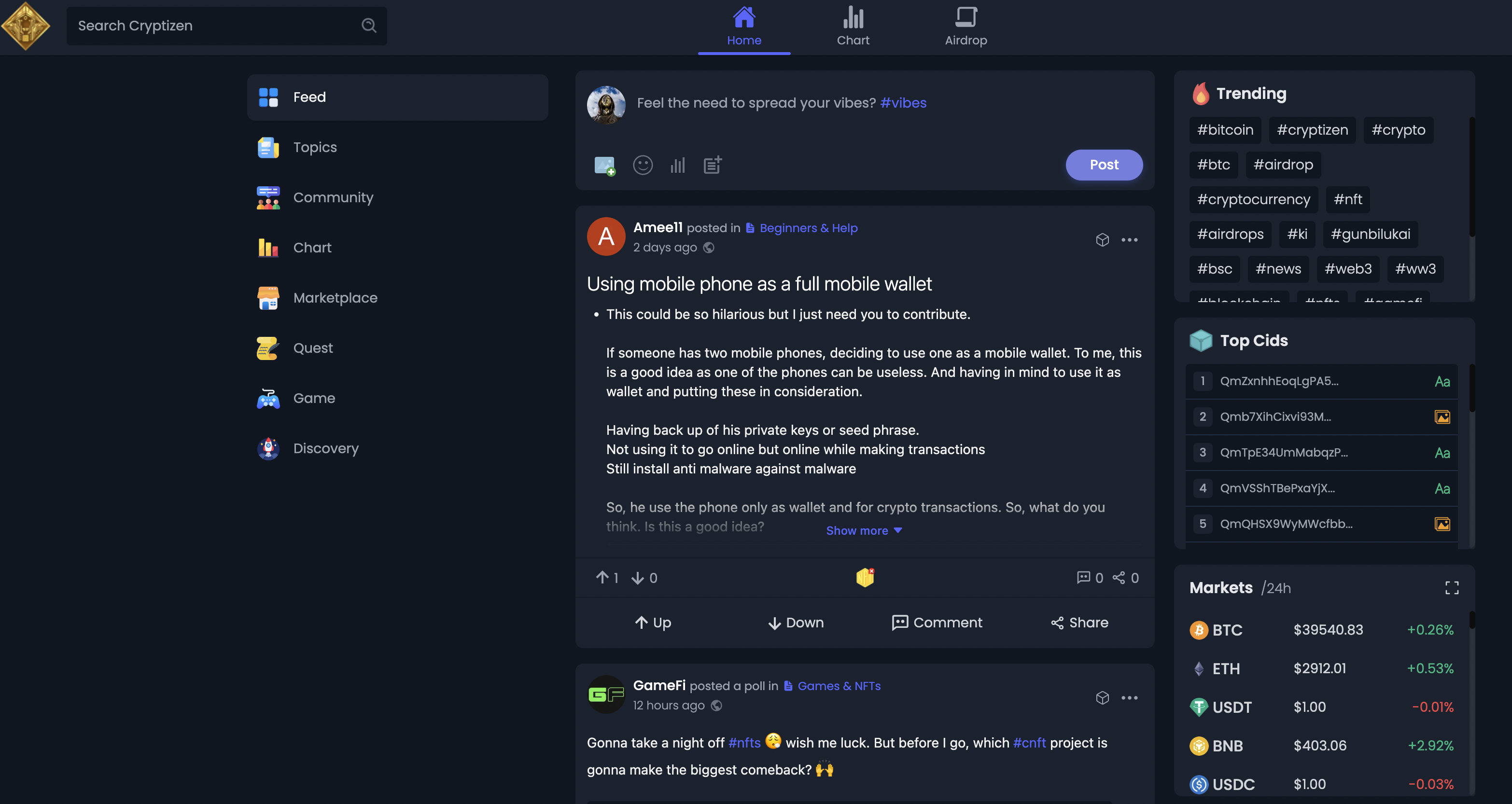This screenshot has height=804, width=1512.
Task: Insert a poll using the bars icon
Action: (x=677, y=165)
